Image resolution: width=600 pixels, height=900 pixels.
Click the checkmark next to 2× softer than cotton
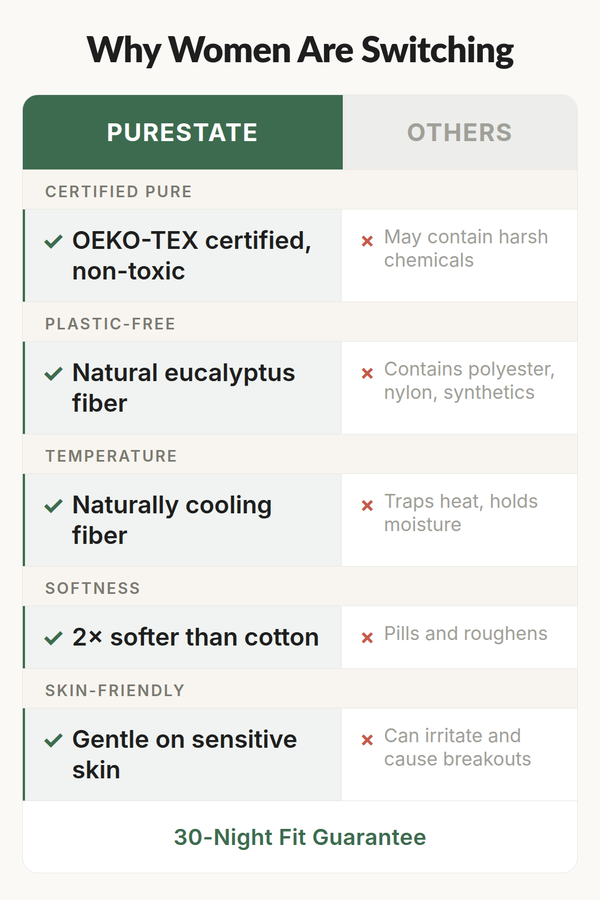point(54,637)
